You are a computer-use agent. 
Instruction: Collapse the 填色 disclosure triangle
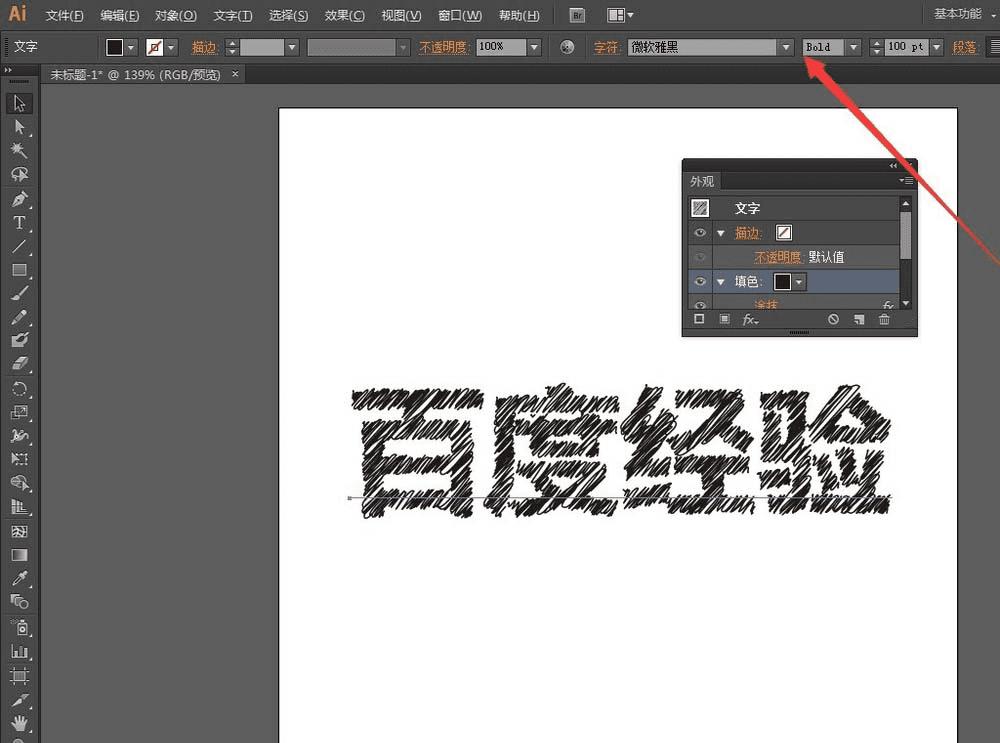pos(720,282)
